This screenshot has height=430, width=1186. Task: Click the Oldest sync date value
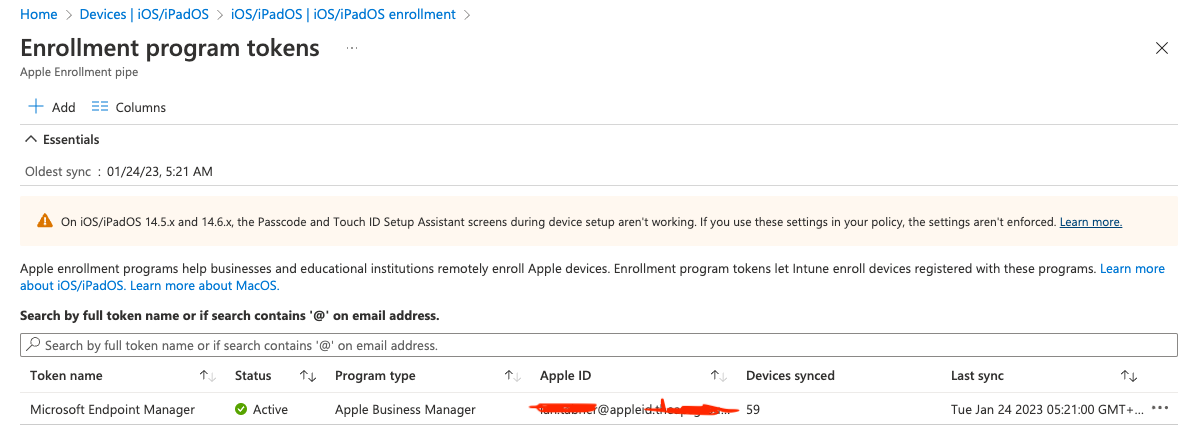(160, 172)
